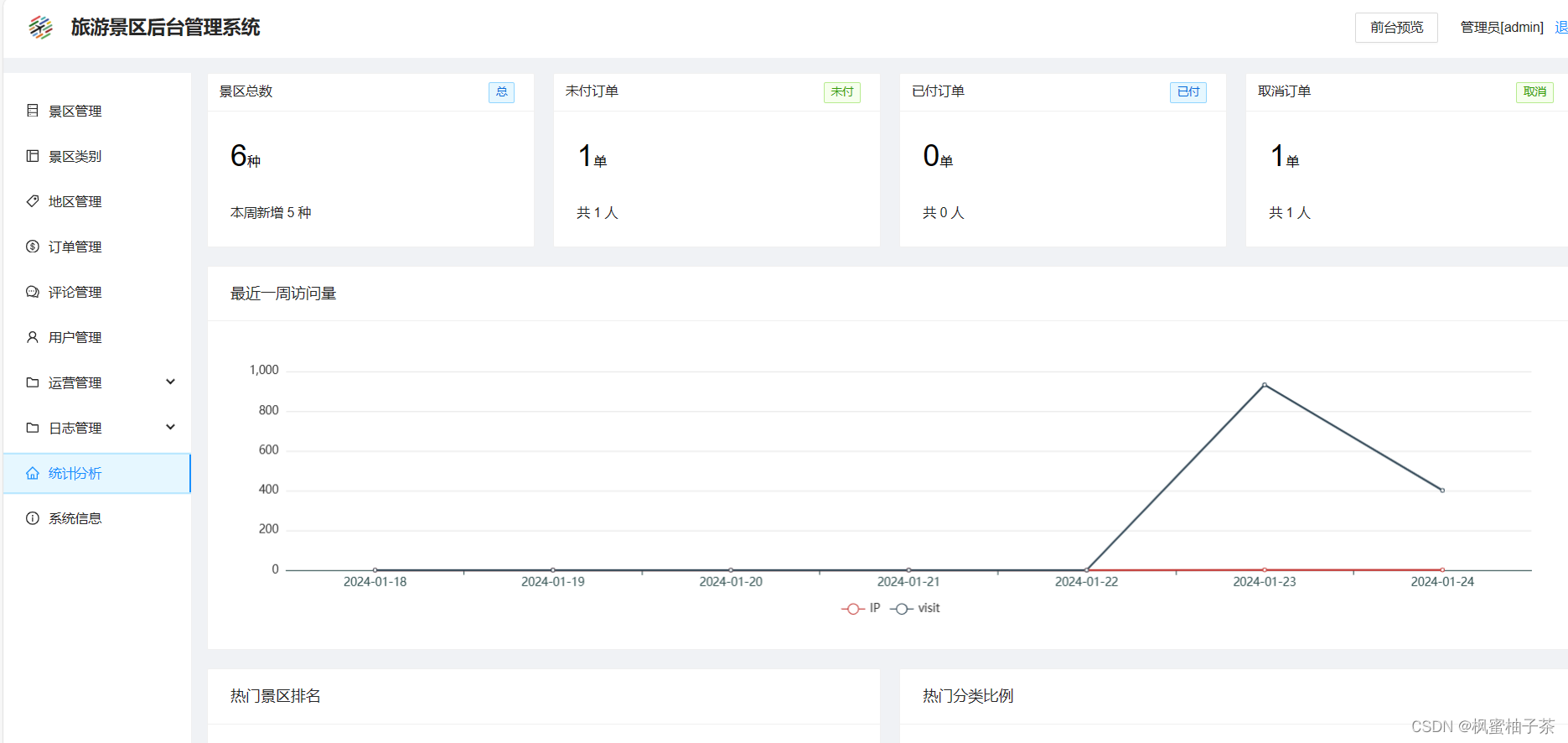Toggle the IP series in chart legend

861,608
